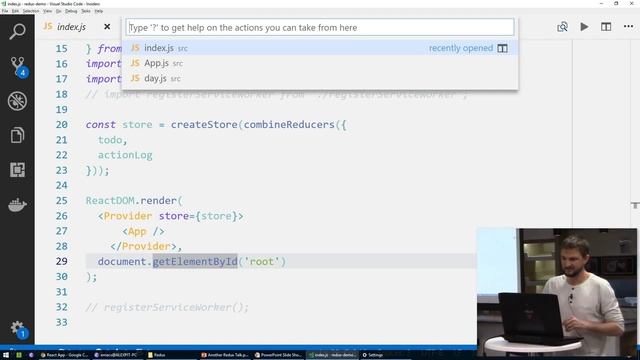
Task: Select App.js in quick open list
Action: click(x=320, y=63)
